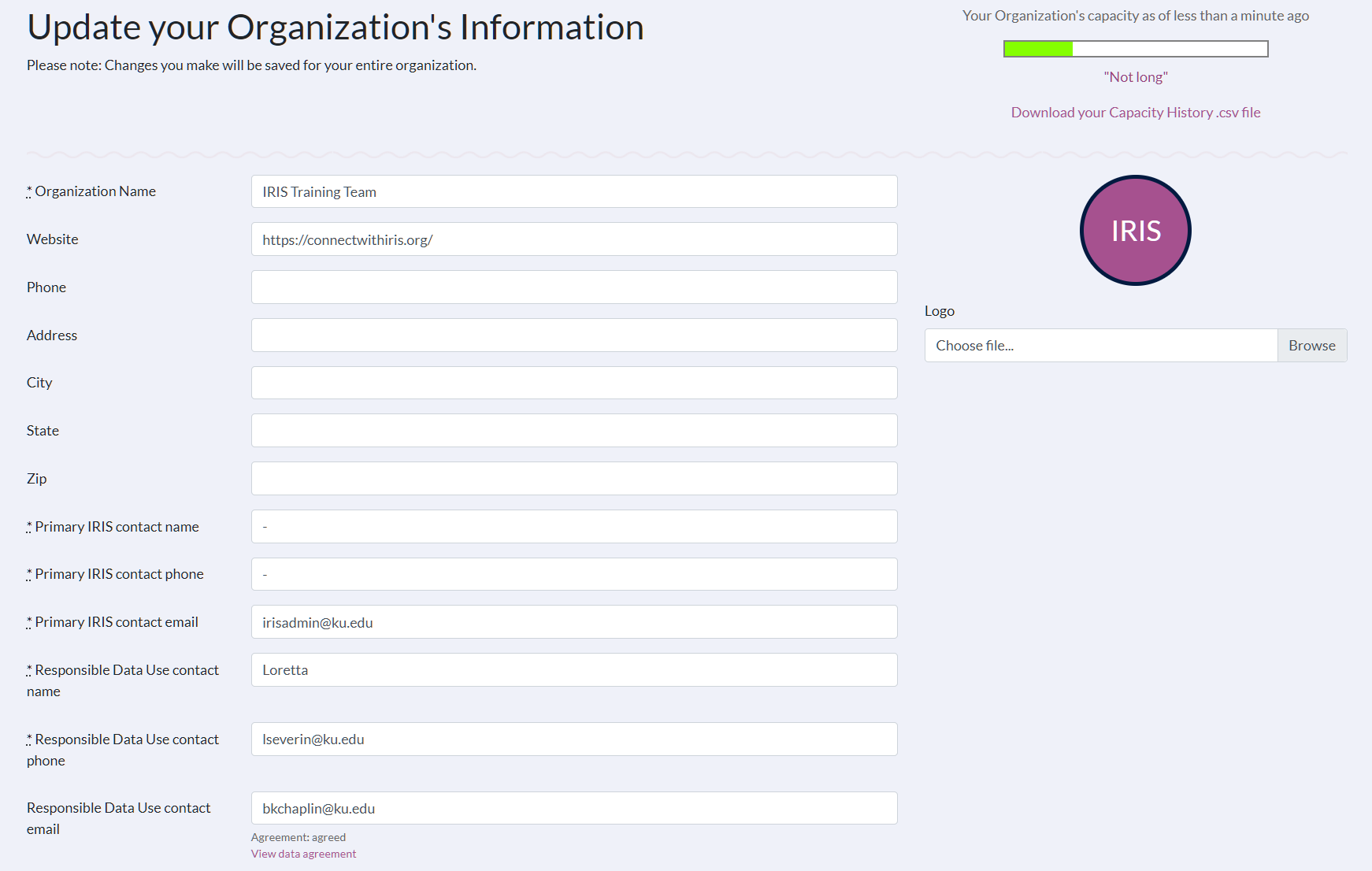
Task: Click Responsible Data Use contact email field
Action: [x=573, y=809]
